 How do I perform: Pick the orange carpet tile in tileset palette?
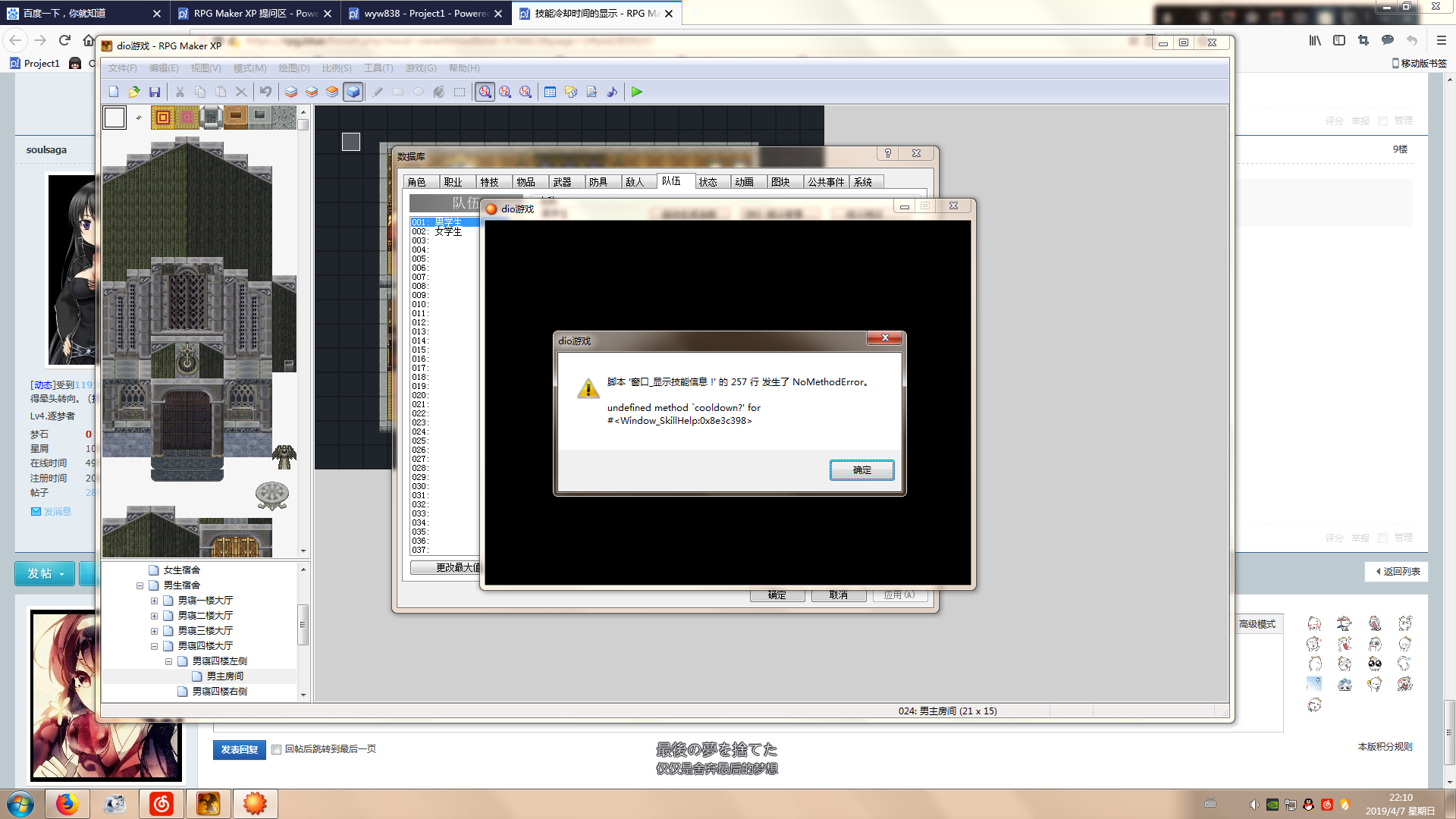(x=163, y=118)
